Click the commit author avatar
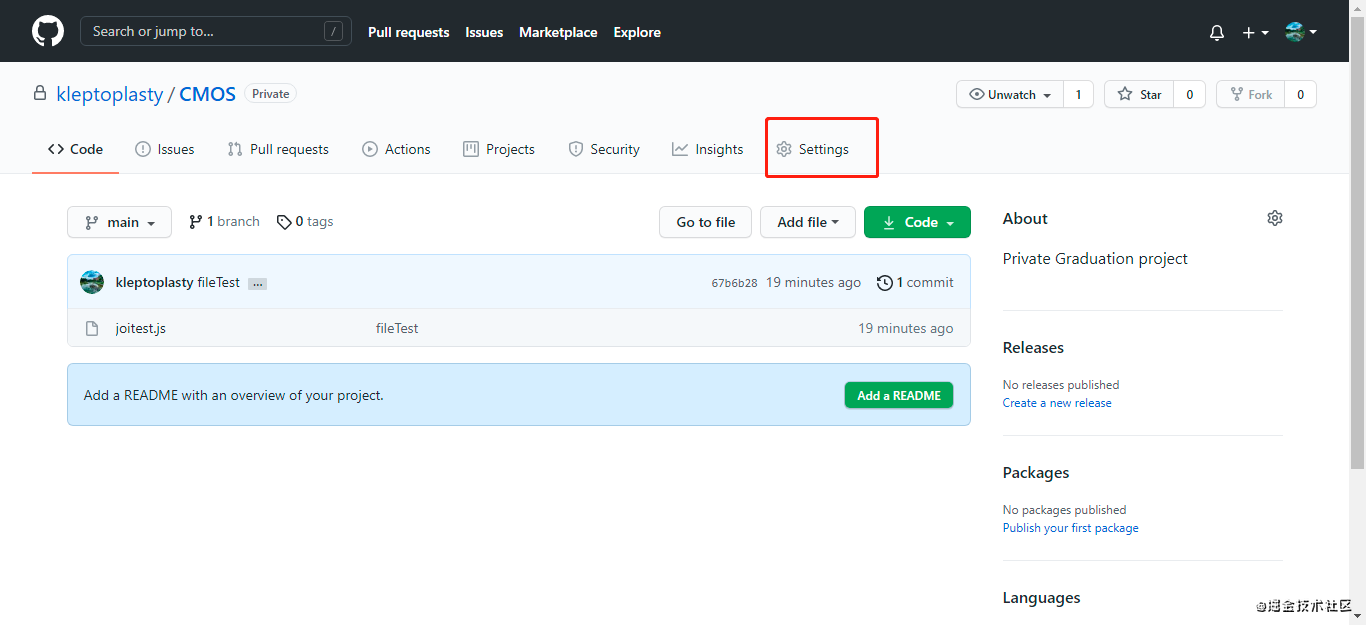The image size is (1366, 625). (x=92, y=282)
